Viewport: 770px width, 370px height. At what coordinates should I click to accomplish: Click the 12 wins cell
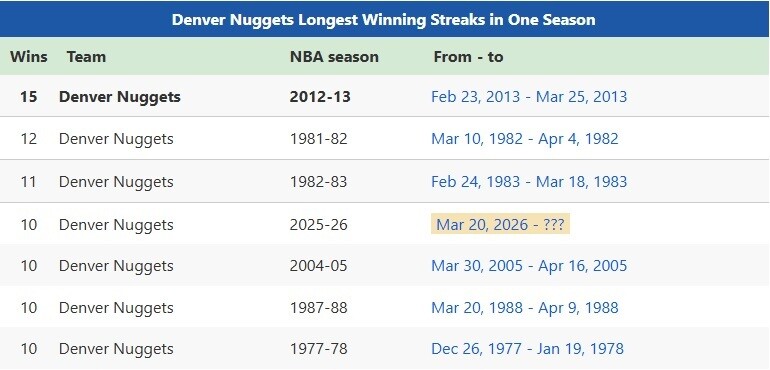click(28, 139)
